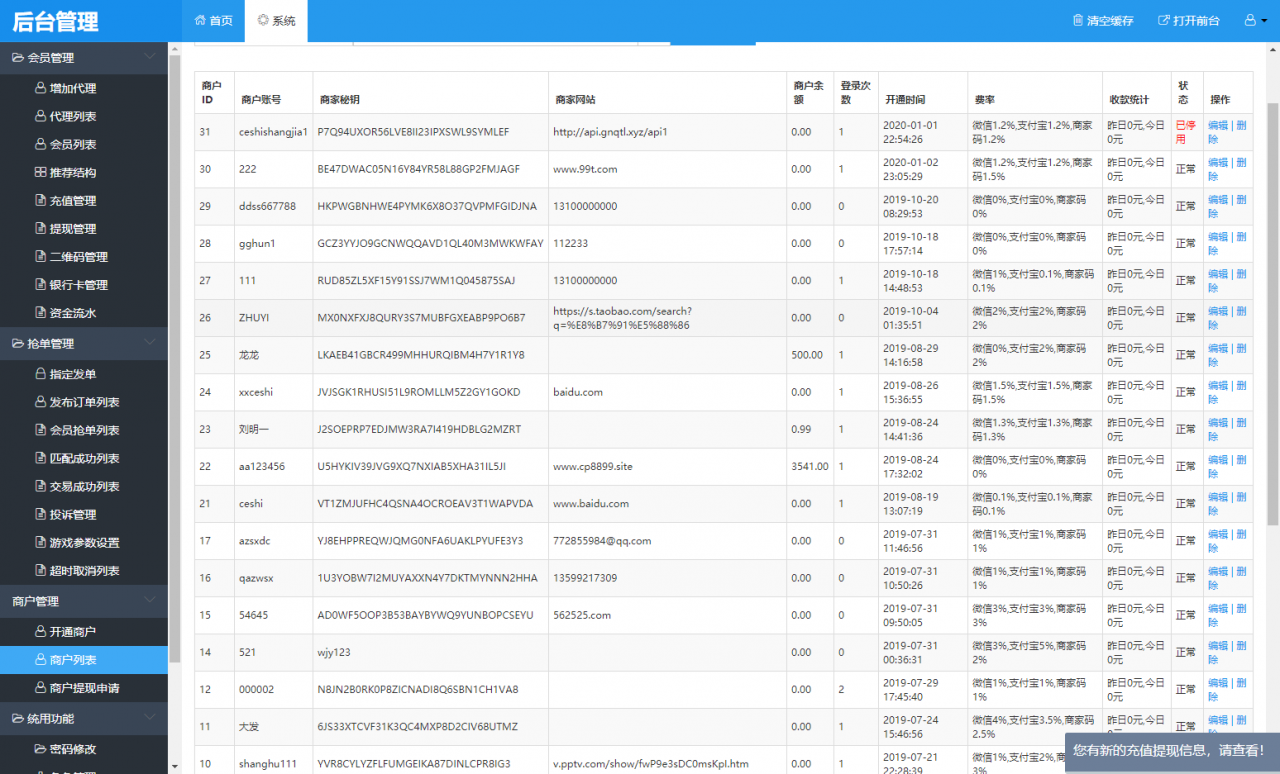Screen dimensions: 1280x774
Task: Click the website cell www.cp8899.site
Action: (x=593, y=466)
